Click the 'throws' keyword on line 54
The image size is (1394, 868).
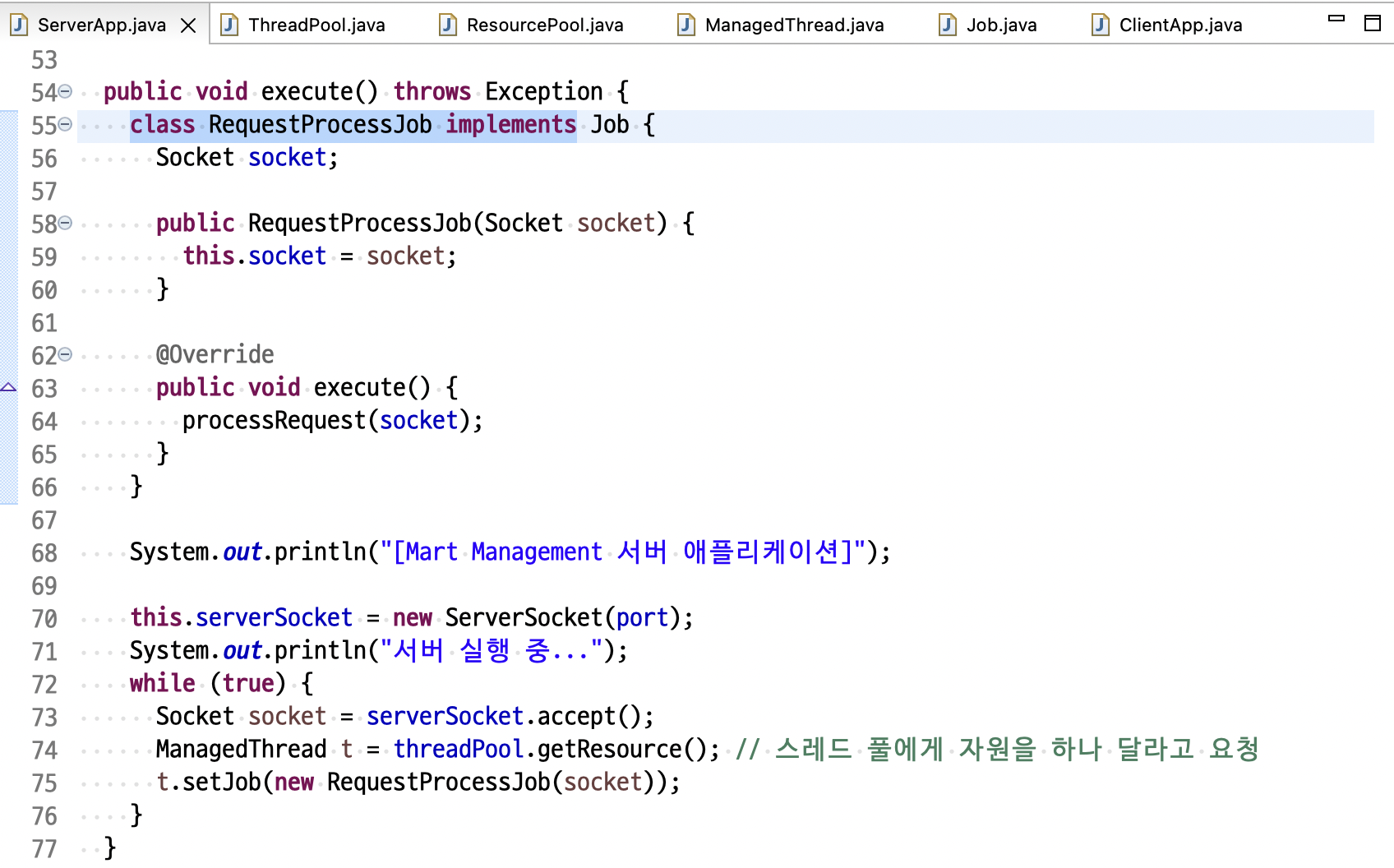point(432,91)
